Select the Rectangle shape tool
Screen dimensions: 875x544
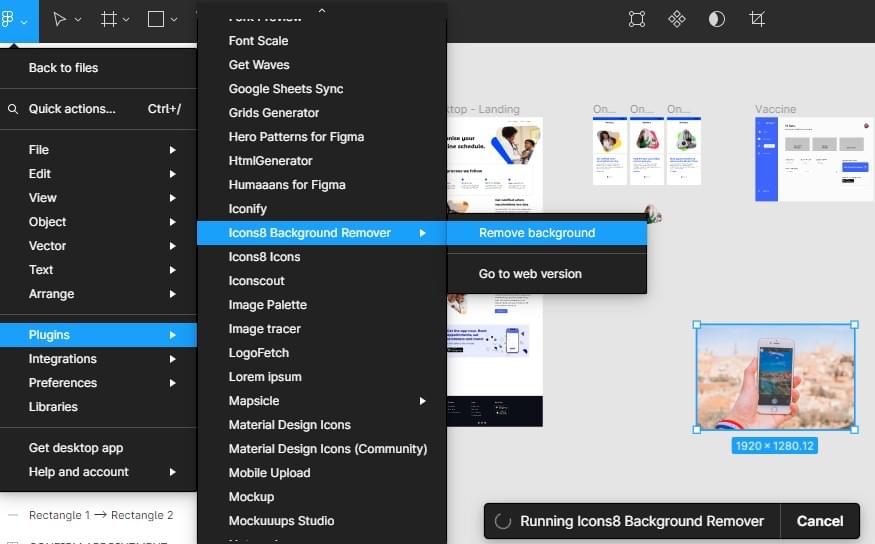pyautogui.click(x=156, y=19)
